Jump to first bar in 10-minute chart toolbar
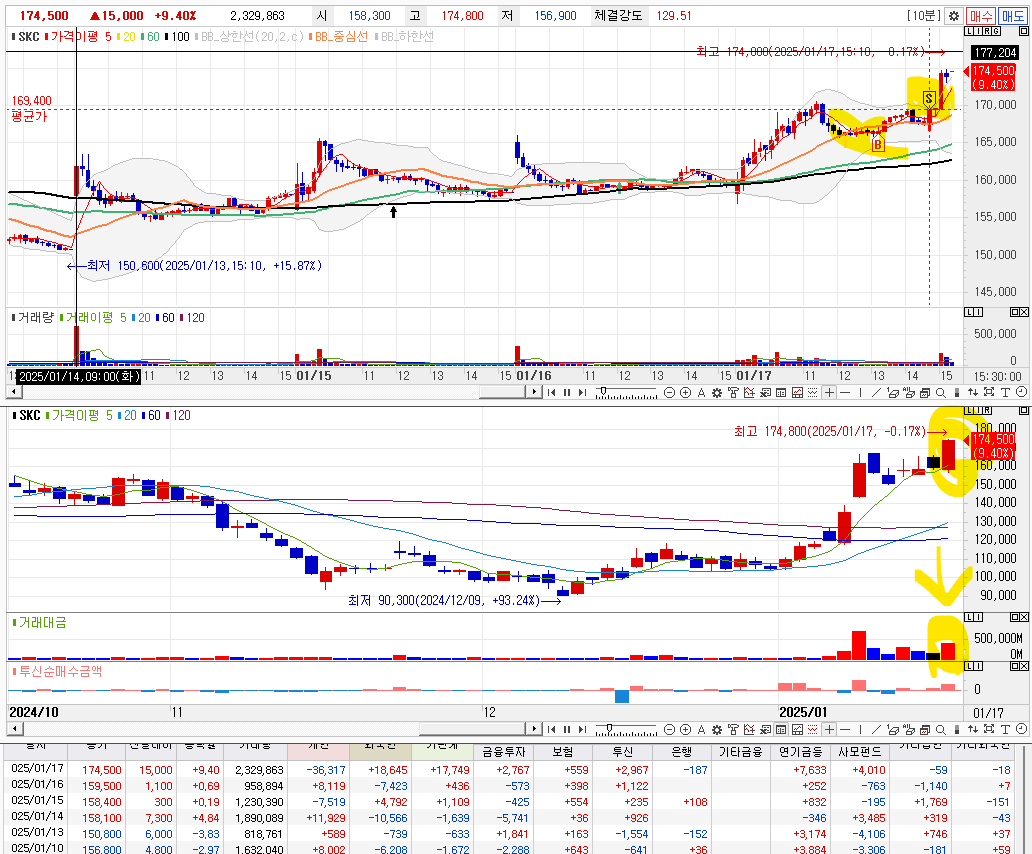 pos(552,393)
